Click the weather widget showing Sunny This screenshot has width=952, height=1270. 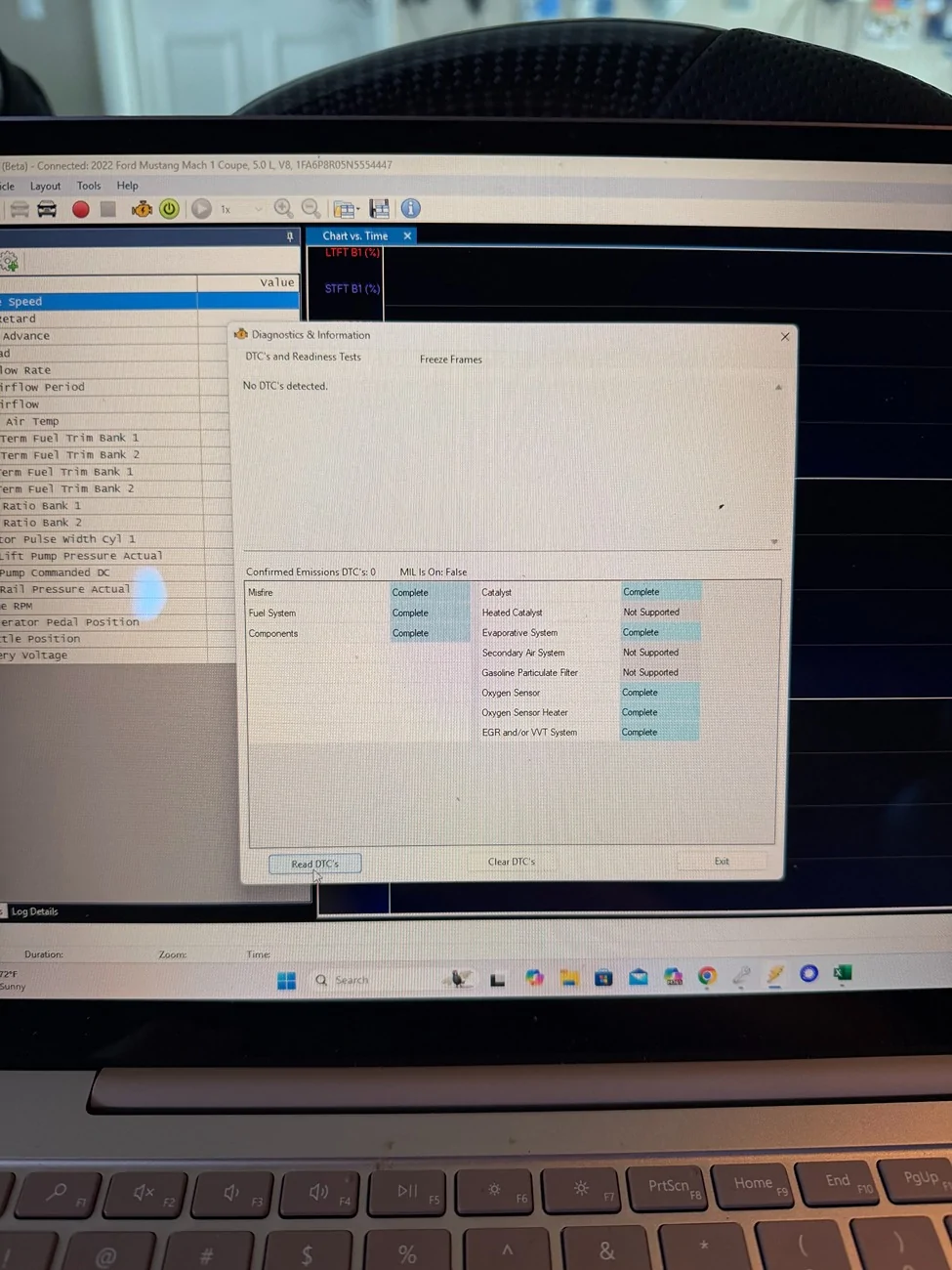click(14, 981)
